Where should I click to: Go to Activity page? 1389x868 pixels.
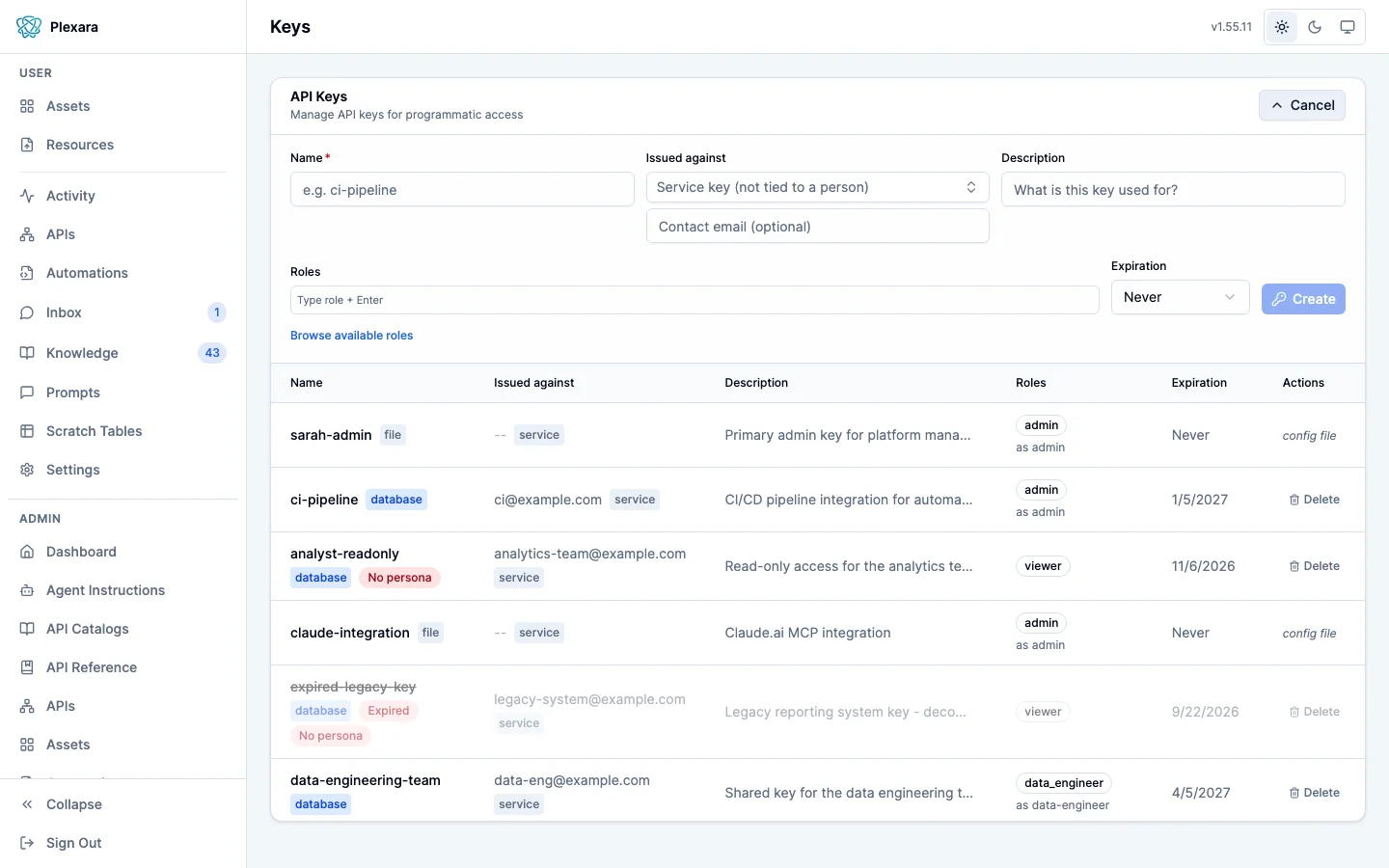(123, 196)
